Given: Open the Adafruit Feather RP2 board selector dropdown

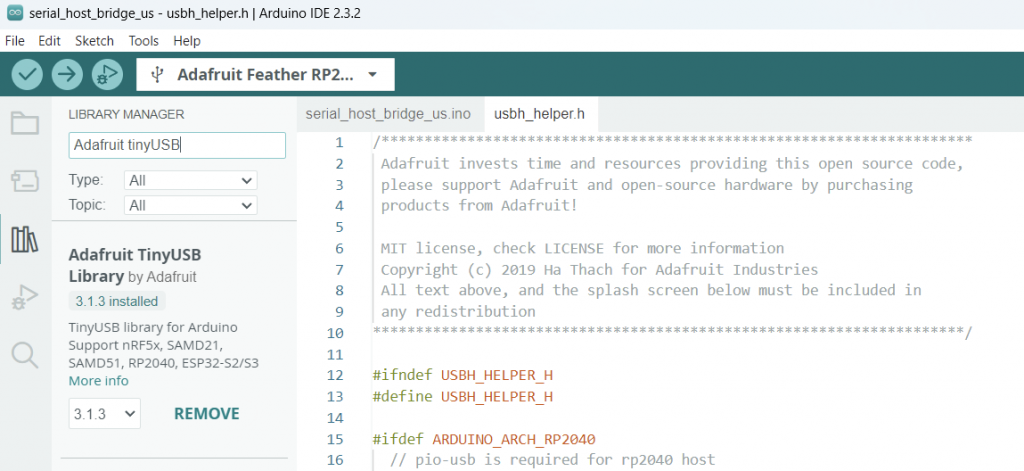Looking at the screenshot, I should tap(265, 74).
